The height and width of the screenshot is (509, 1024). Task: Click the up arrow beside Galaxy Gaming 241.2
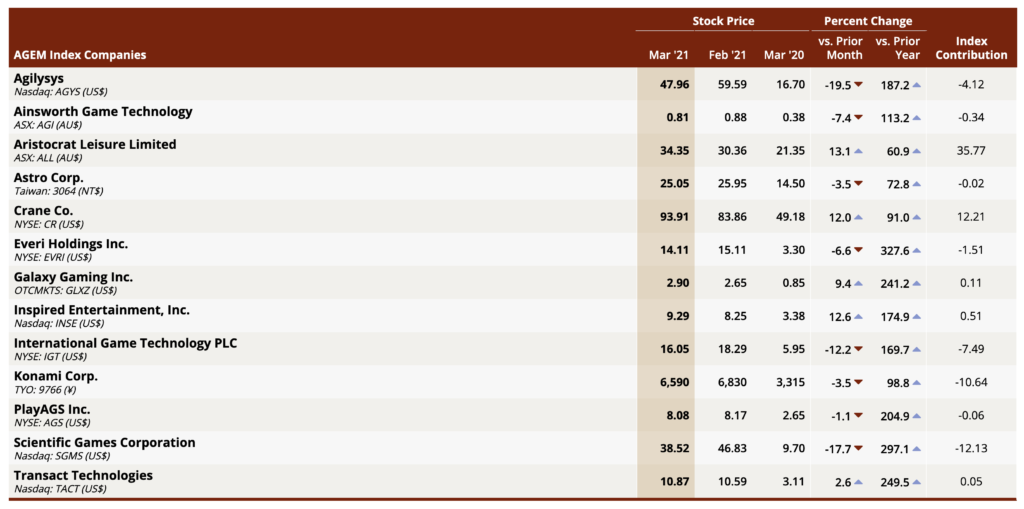[x=917, y=284]
